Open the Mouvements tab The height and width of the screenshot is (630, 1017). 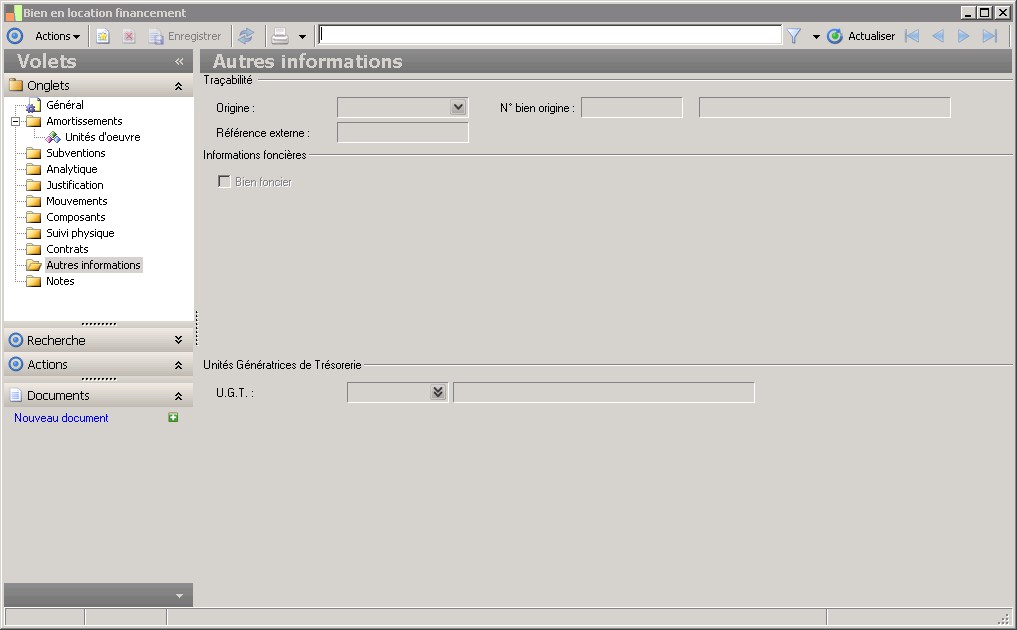pos(77,201)
